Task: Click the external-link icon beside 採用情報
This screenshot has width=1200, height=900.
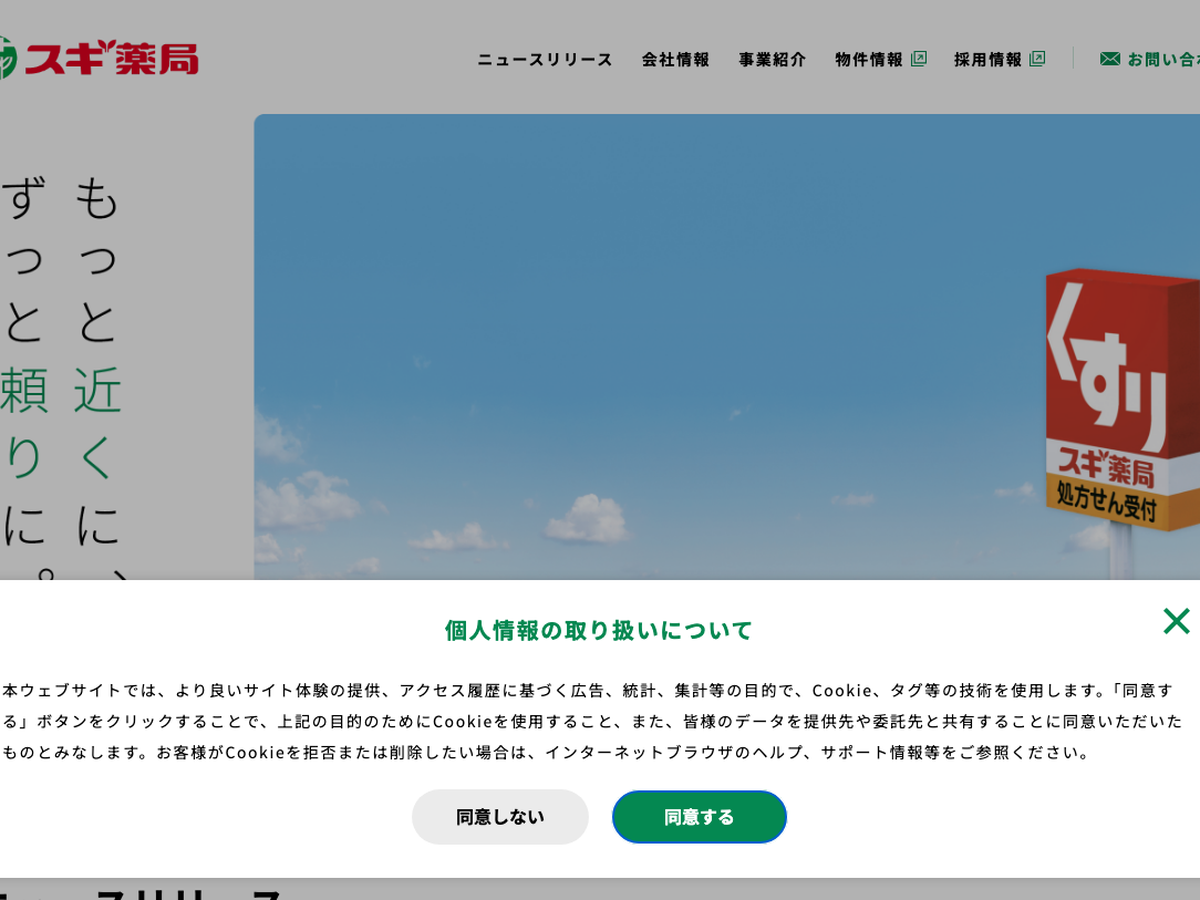Action: pyautogui.click(x=1037, y=59)
